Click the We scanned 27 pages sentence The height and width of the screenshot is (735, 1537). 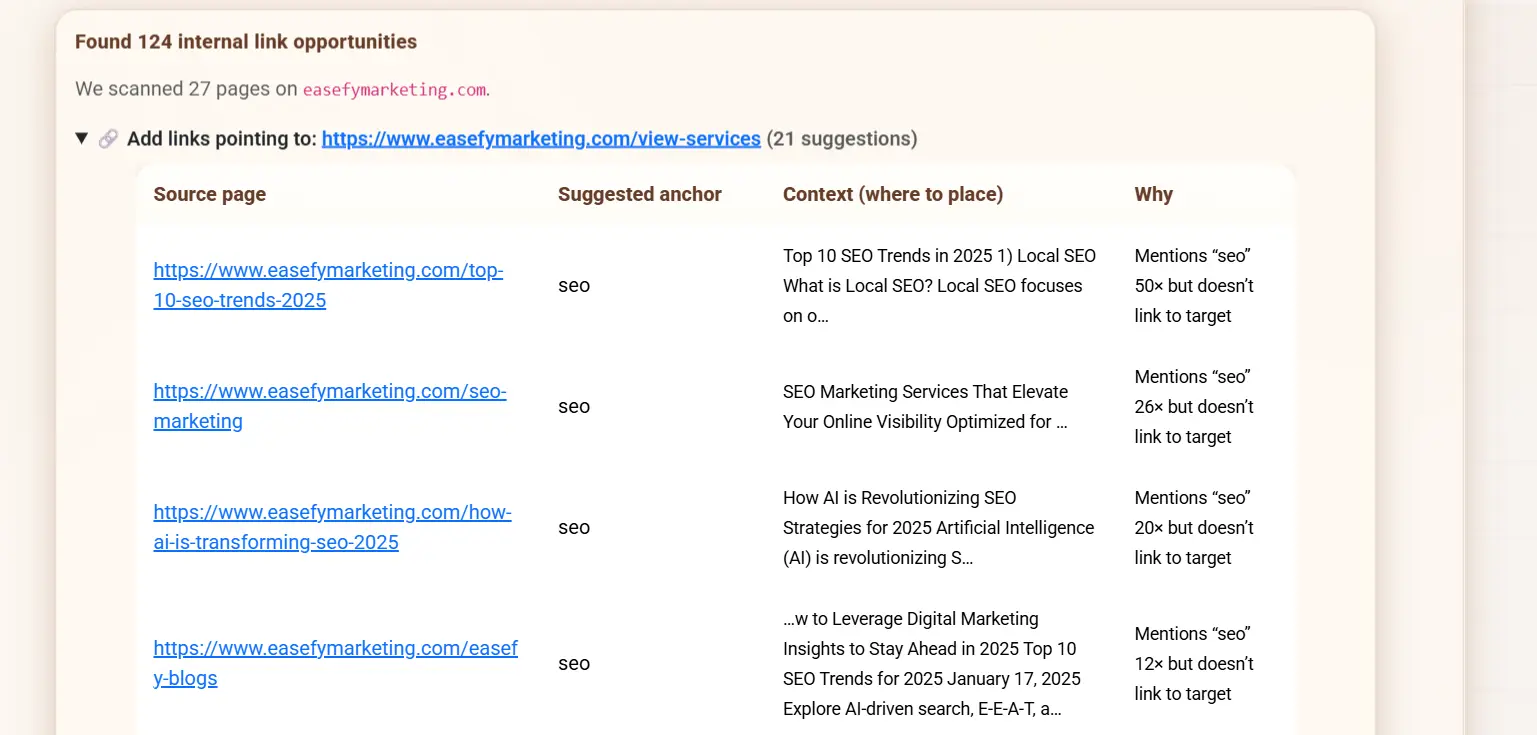coord(283,89)
